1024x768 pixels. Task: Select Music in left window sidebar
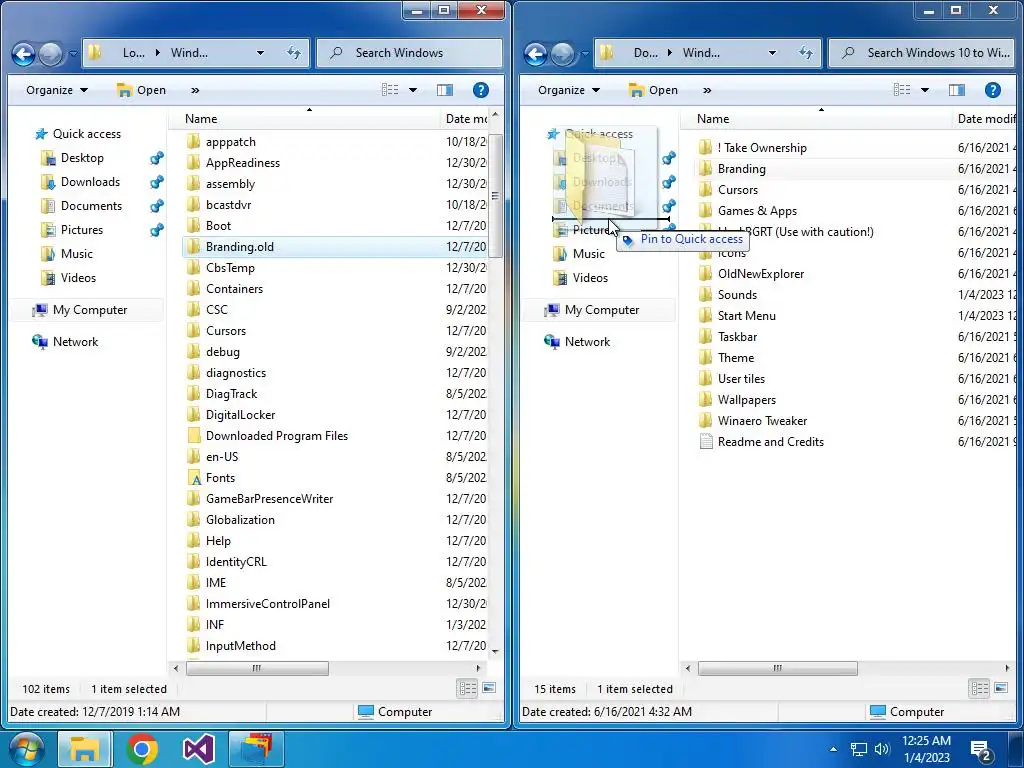pyautogui.click(x=76, y=254)
